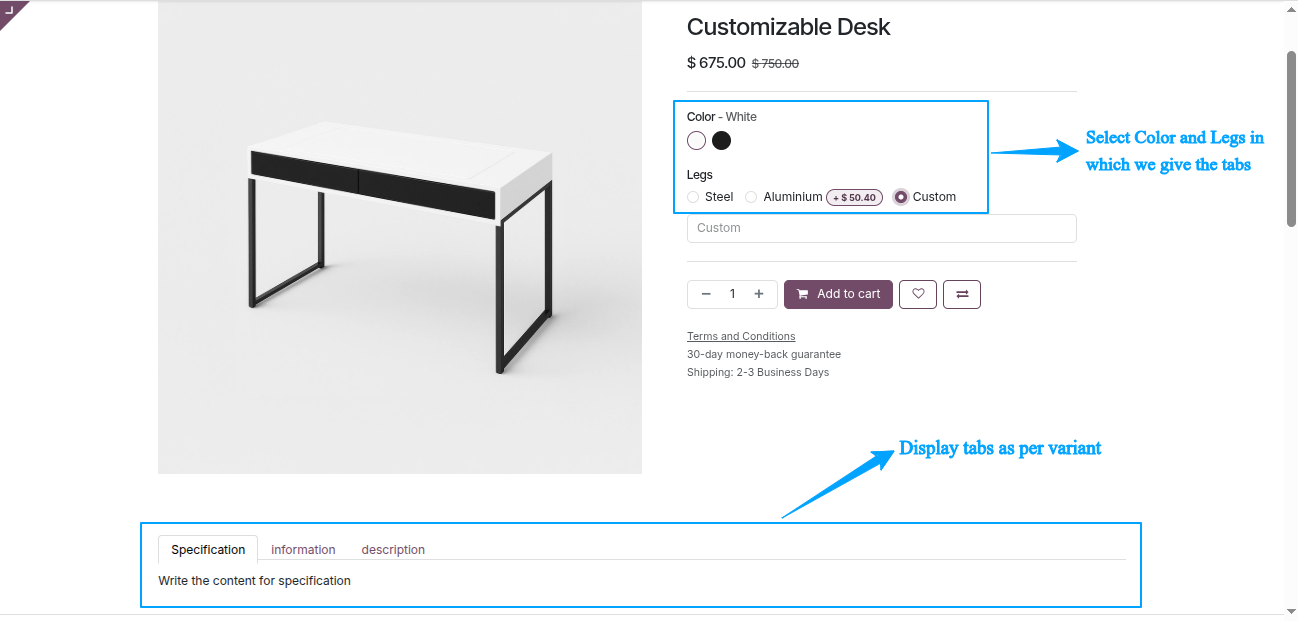Click the purple corner ribbon icon
This screenshot has width=1298, height=621.
pos(11,11)
